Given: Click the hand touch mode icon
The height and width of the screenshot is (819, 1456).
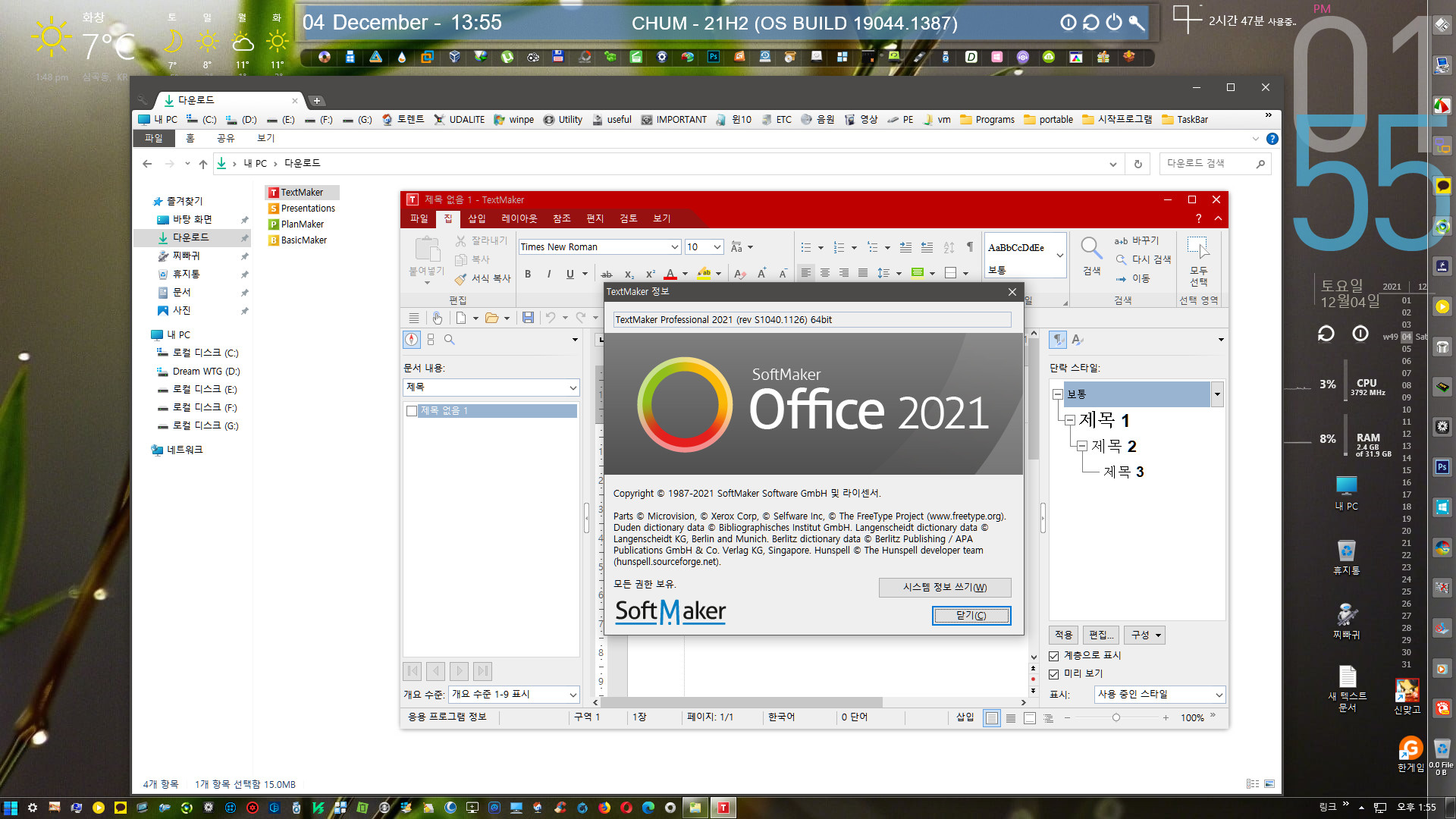Looking at the screenshot, I should [x=437, y=318].
